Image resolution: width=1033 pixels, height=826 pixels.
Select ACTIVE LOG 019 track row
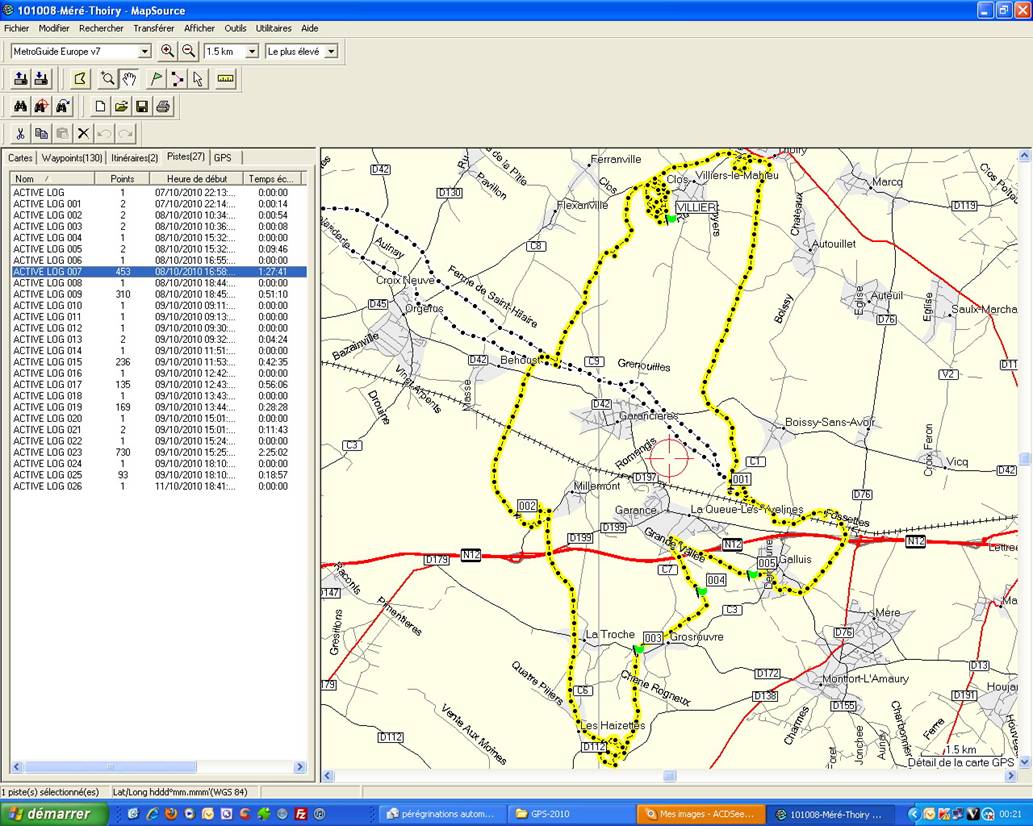tap(159, 407)
